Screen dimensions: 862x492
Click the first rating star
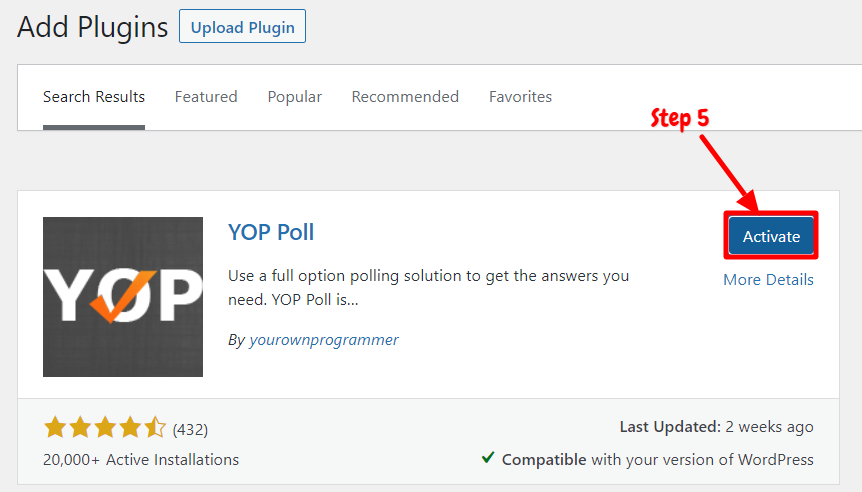tap(56, 427)
